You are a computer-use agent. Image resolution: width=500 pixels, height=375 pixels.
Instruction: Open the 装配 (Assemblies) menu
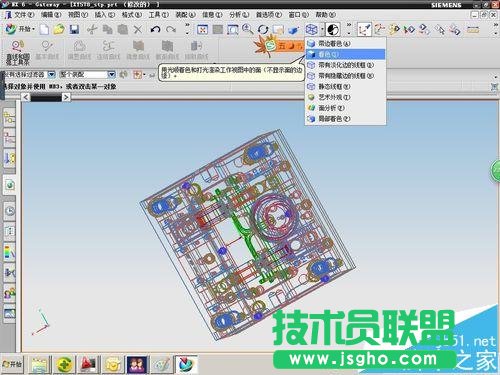tap(185, 15)
